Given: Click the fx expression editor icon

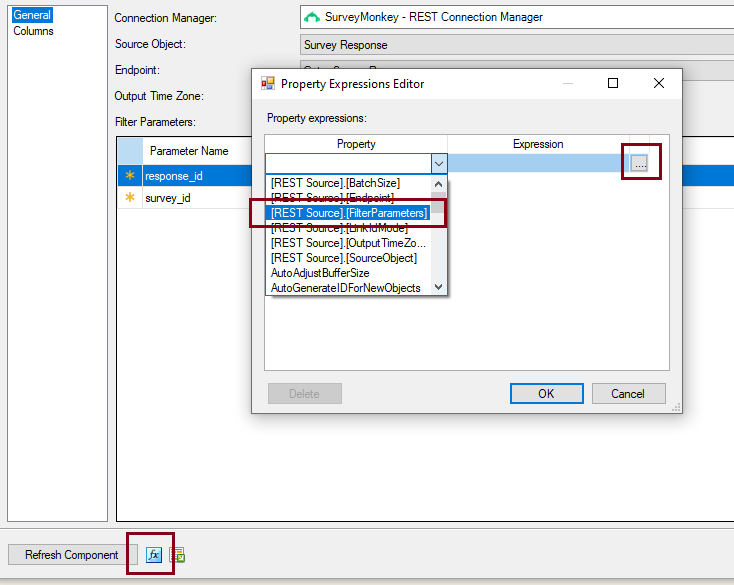Looking at the screenshot, I should 153,555.
